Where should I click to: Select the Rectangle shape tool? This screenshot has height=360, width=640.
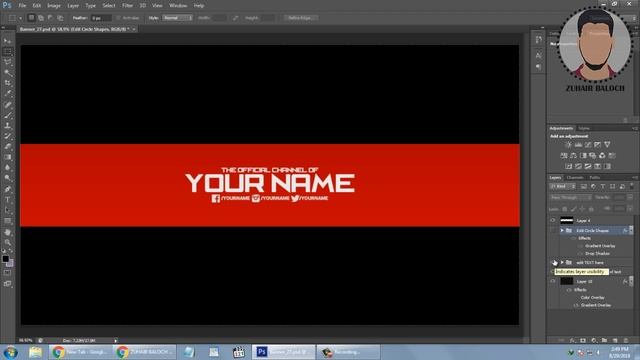pyautogui.click(x=7, y=221)
